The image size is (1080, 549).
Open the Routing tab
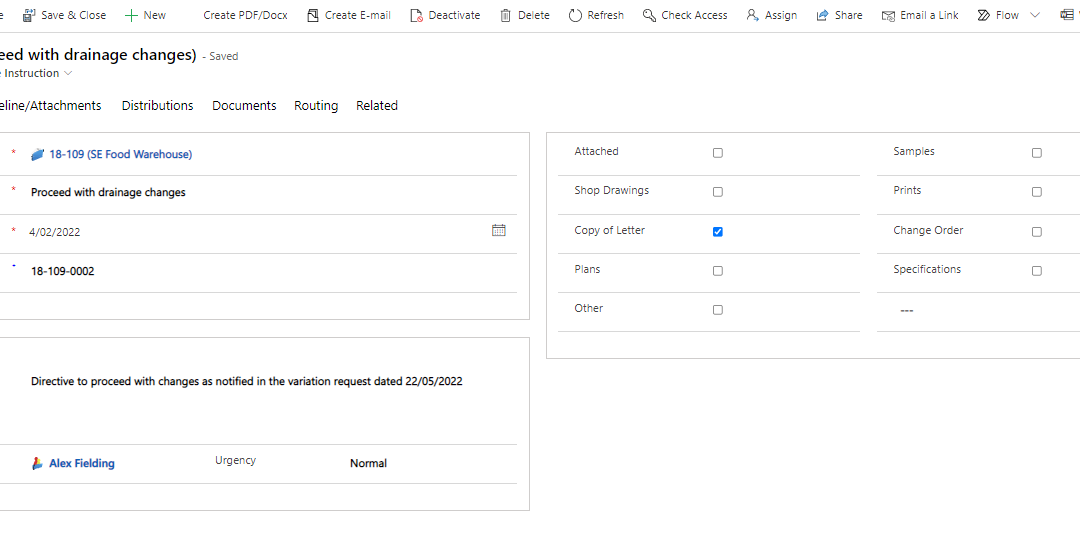click(x=316, y=105)
